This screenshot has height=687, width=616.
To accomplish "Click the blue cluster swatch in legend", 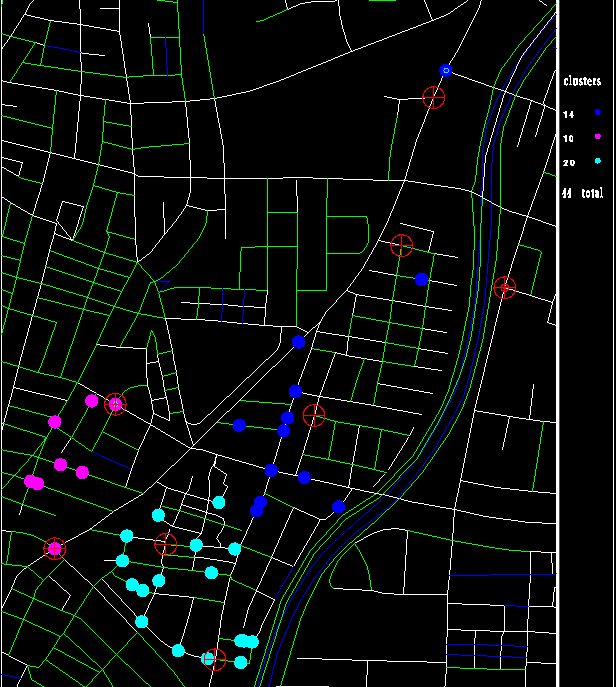I will coord(598,113).
